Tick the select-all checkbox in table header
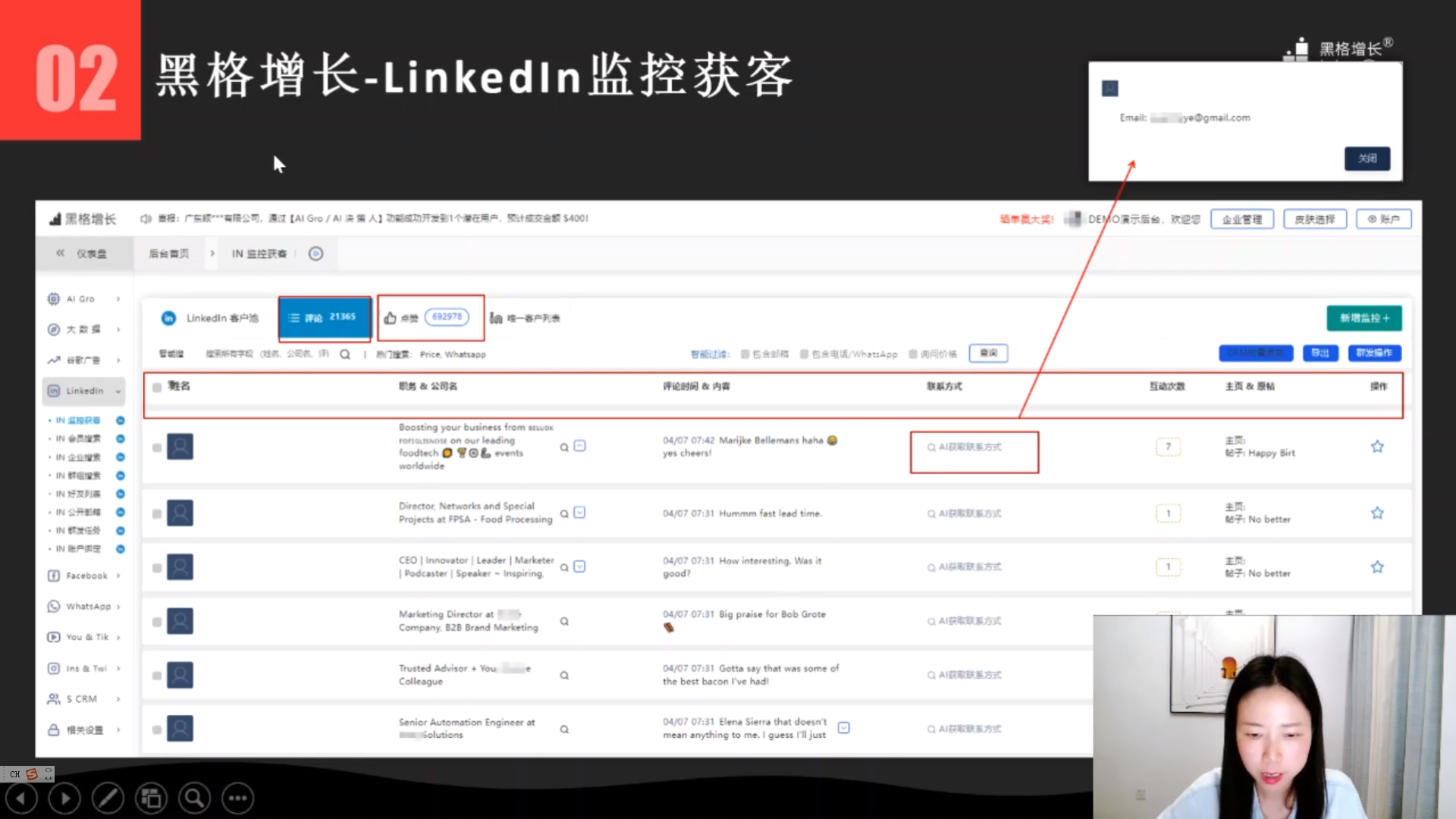The image size is (1456, 819). coord(157,388)
